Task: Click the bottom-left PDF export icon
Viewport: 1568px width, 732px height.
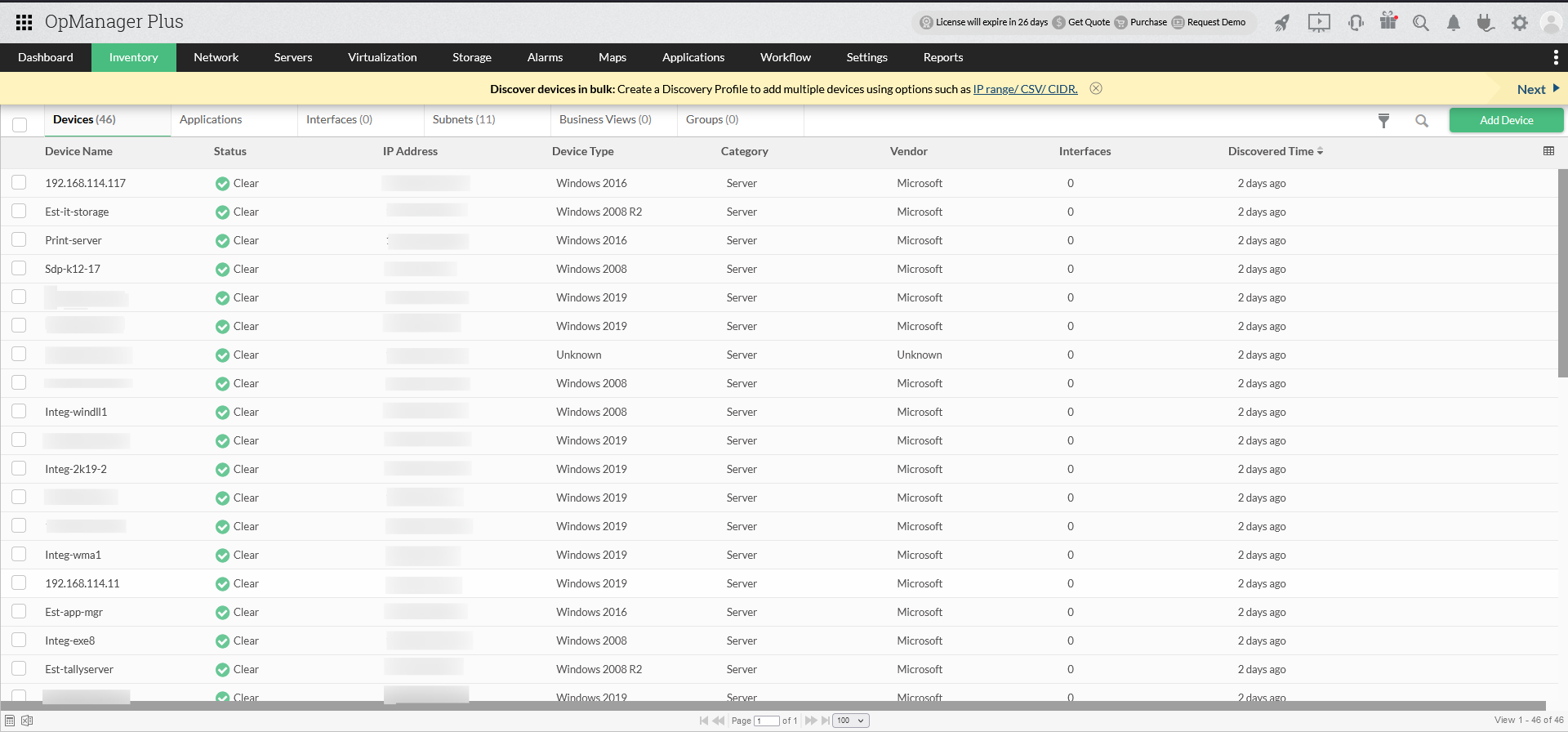Action: click(10, 721)
